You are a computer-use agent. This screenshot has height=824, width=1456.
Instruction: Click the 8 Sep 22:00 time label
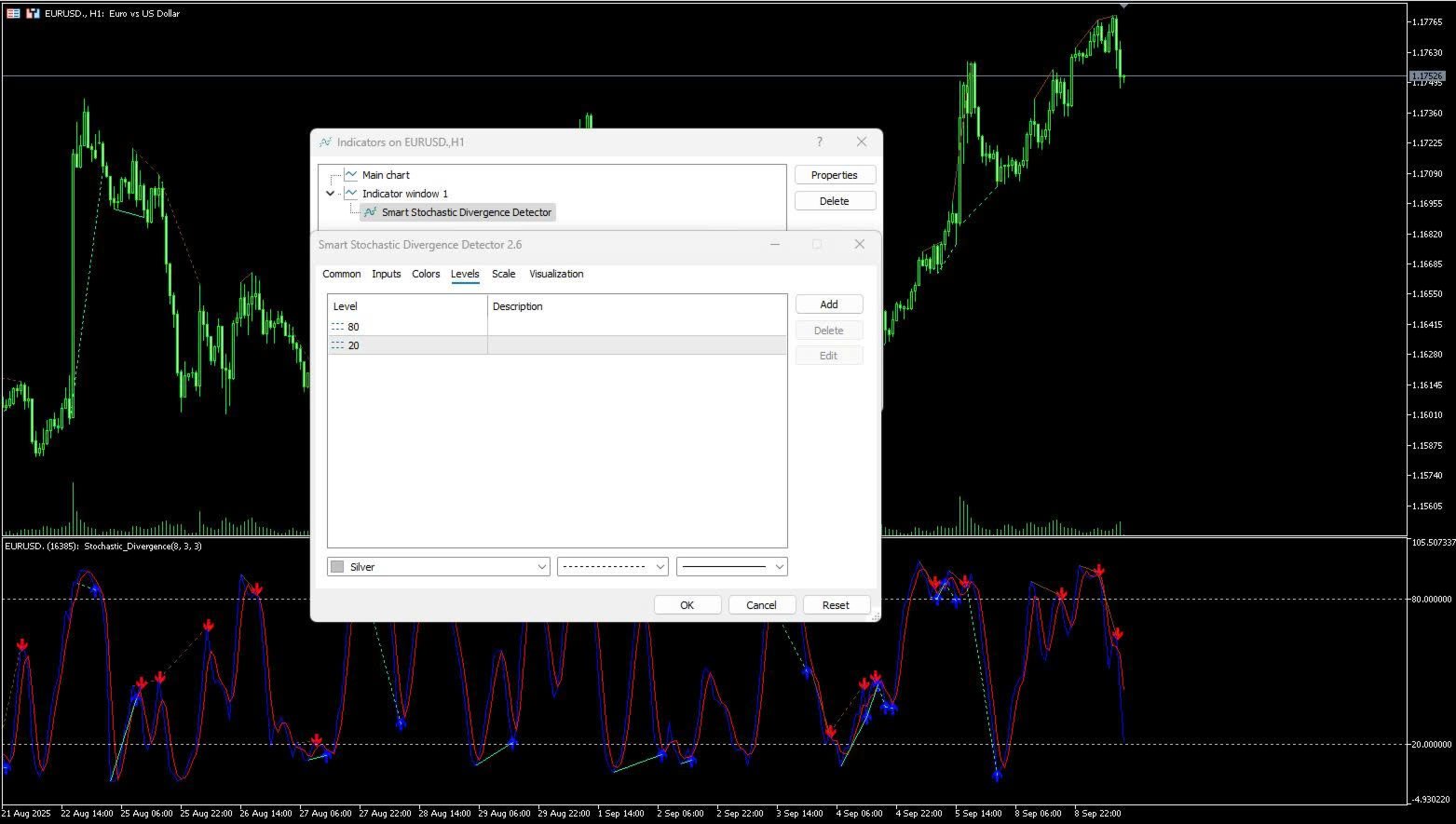[x=1095, y=814]
